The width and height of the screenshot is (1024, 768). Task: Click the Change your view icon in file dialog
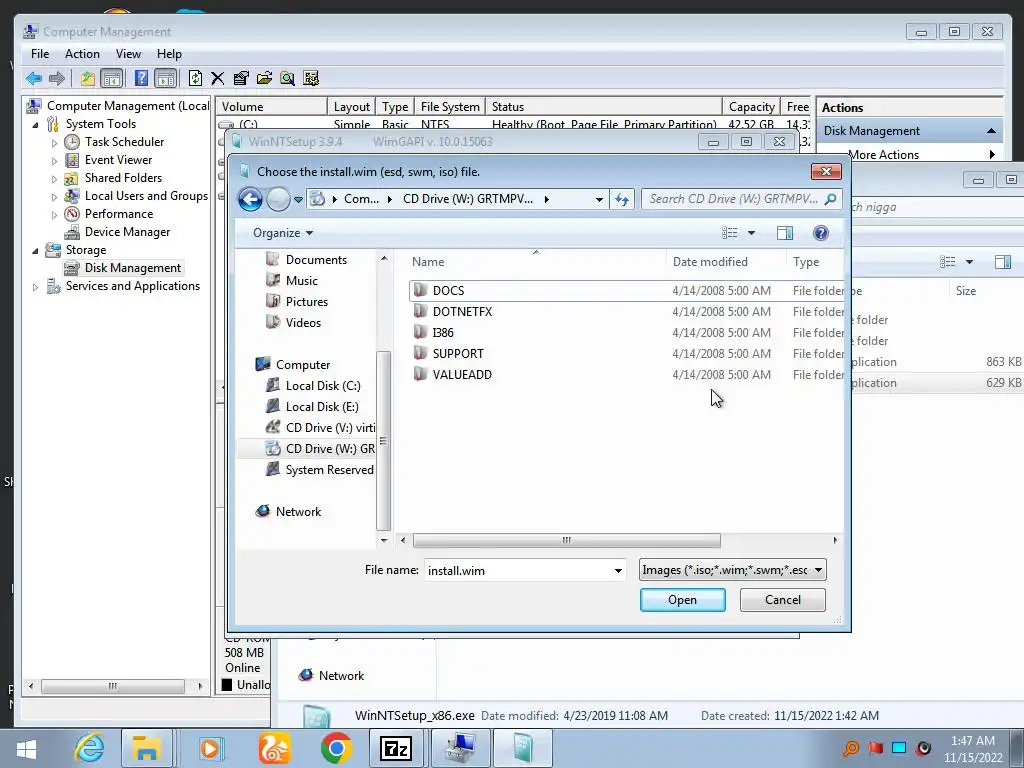coord(729,233)
